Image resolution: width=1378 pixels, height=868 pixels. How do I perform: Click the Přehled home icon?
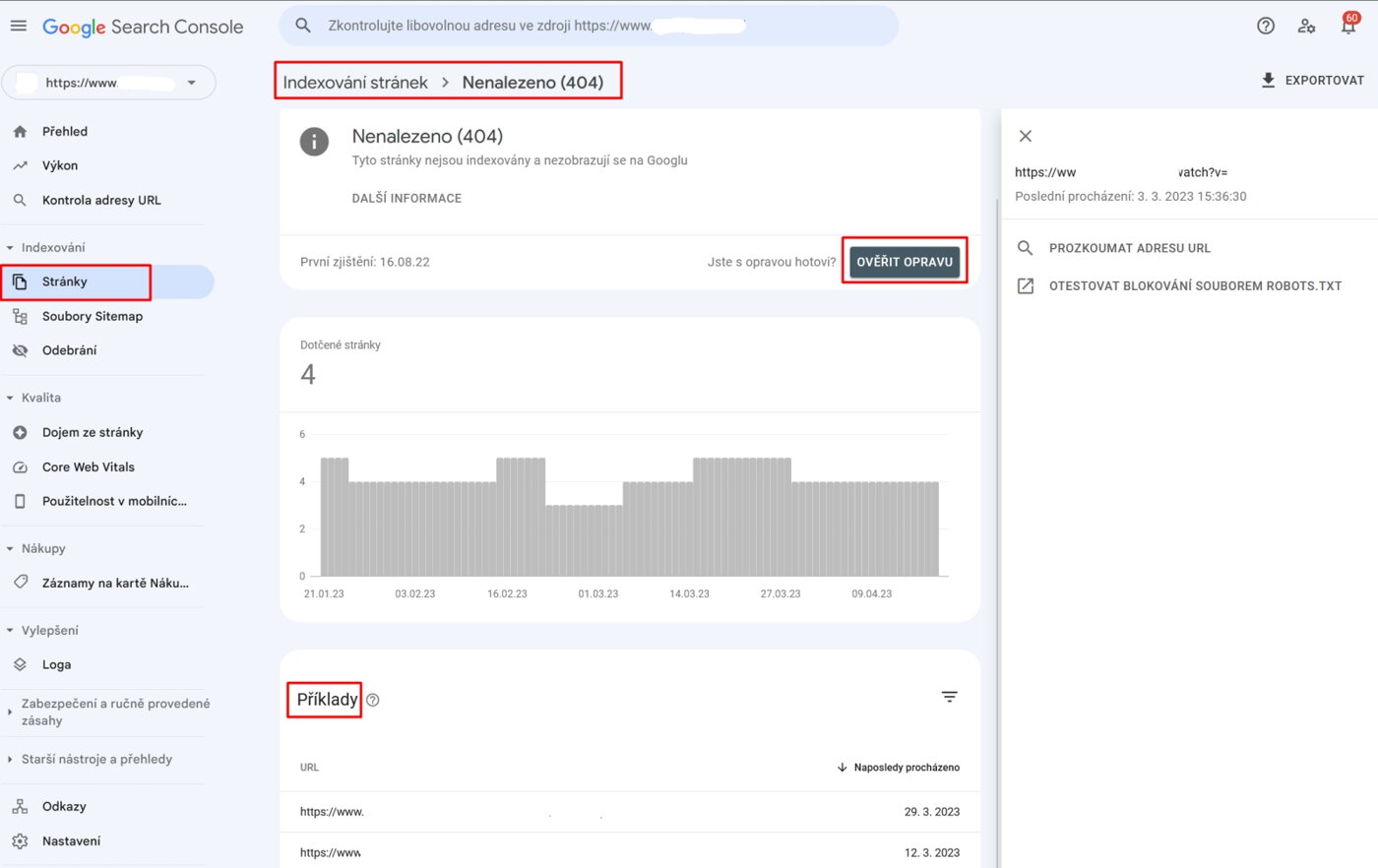coord(20,131)
